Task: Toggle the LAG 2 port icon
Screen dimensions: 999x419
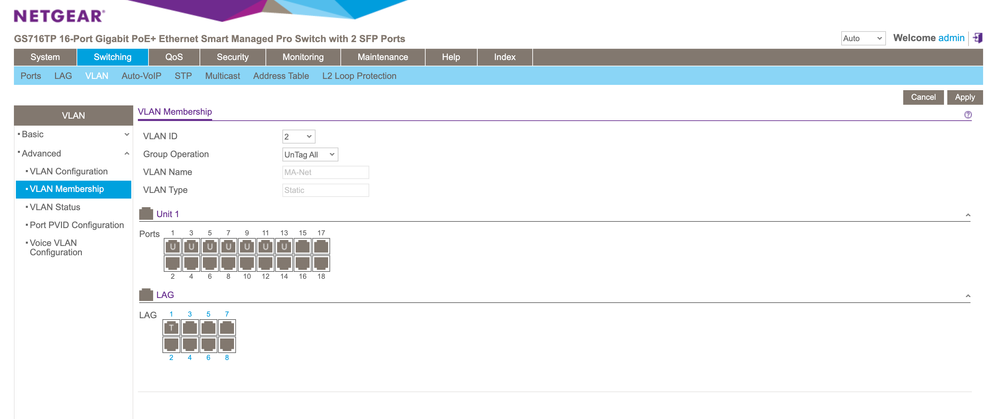Action: pyautogui.click(x=171, y=344)
